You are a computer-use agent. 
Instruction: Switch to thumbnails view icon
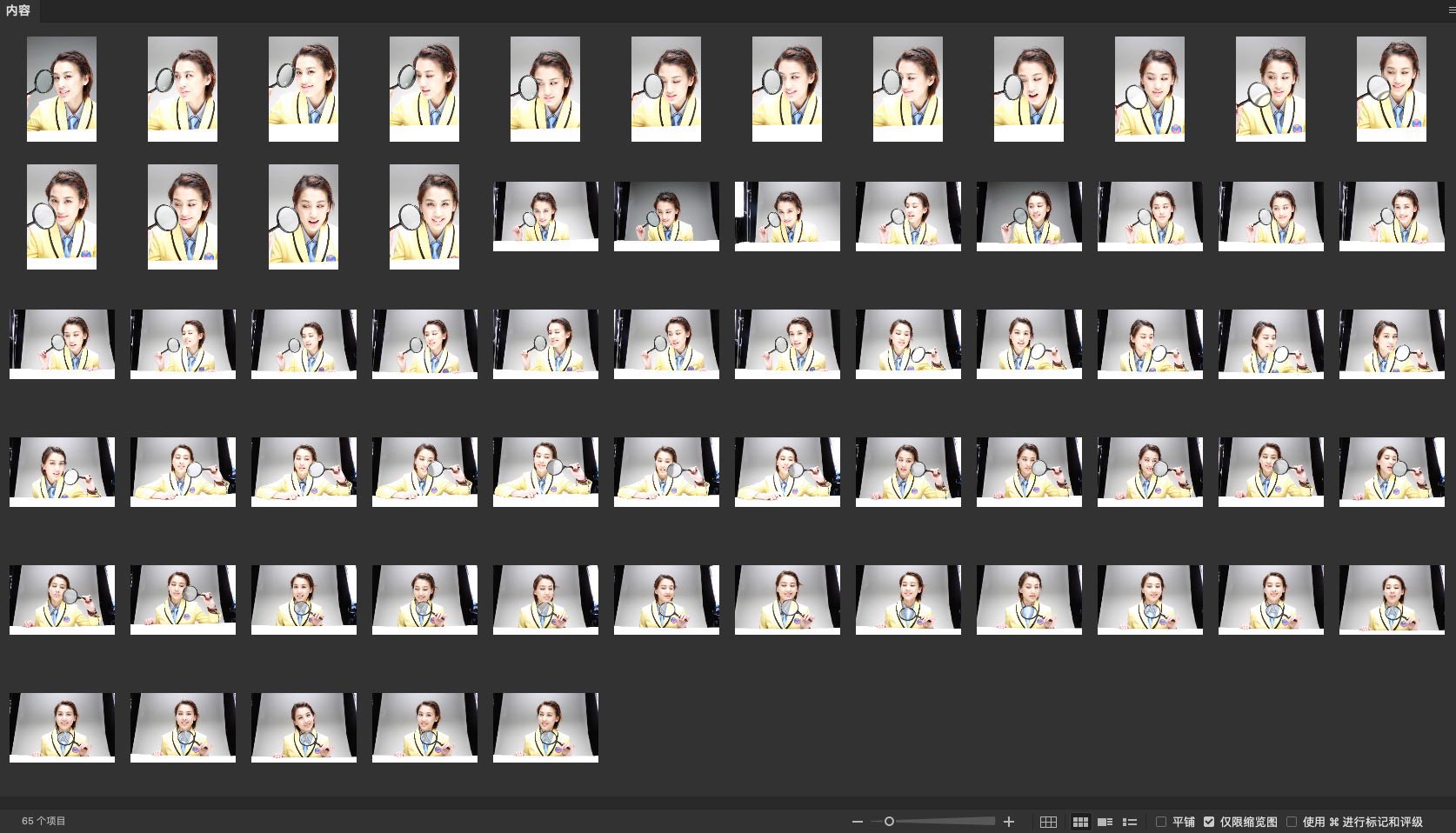pos(1080,822)
